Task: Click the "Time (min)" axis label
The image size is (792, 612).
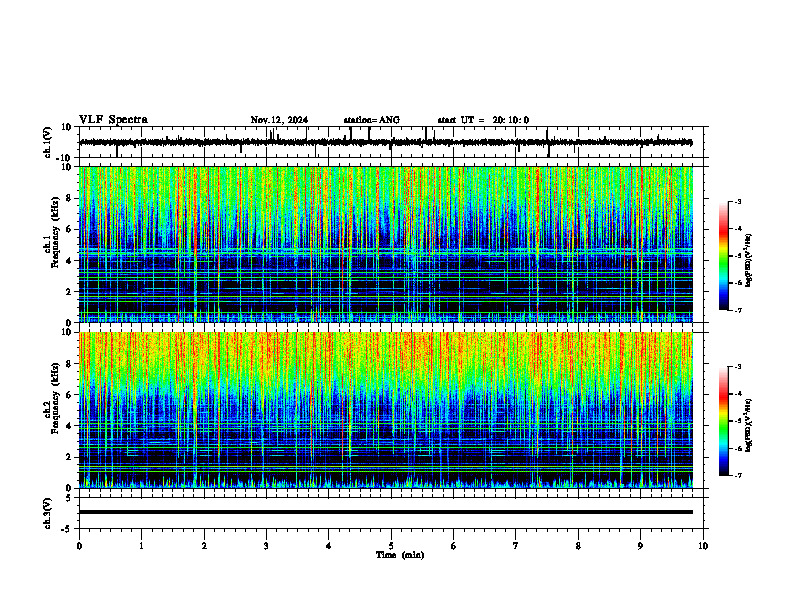Action: point(400,555)
